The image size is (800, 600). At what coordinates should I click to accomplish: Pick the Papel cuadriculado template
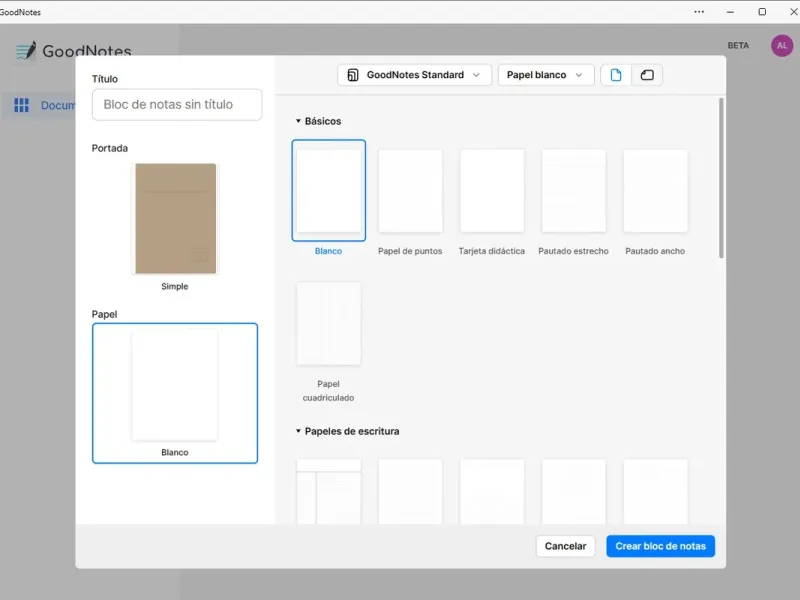329,323
